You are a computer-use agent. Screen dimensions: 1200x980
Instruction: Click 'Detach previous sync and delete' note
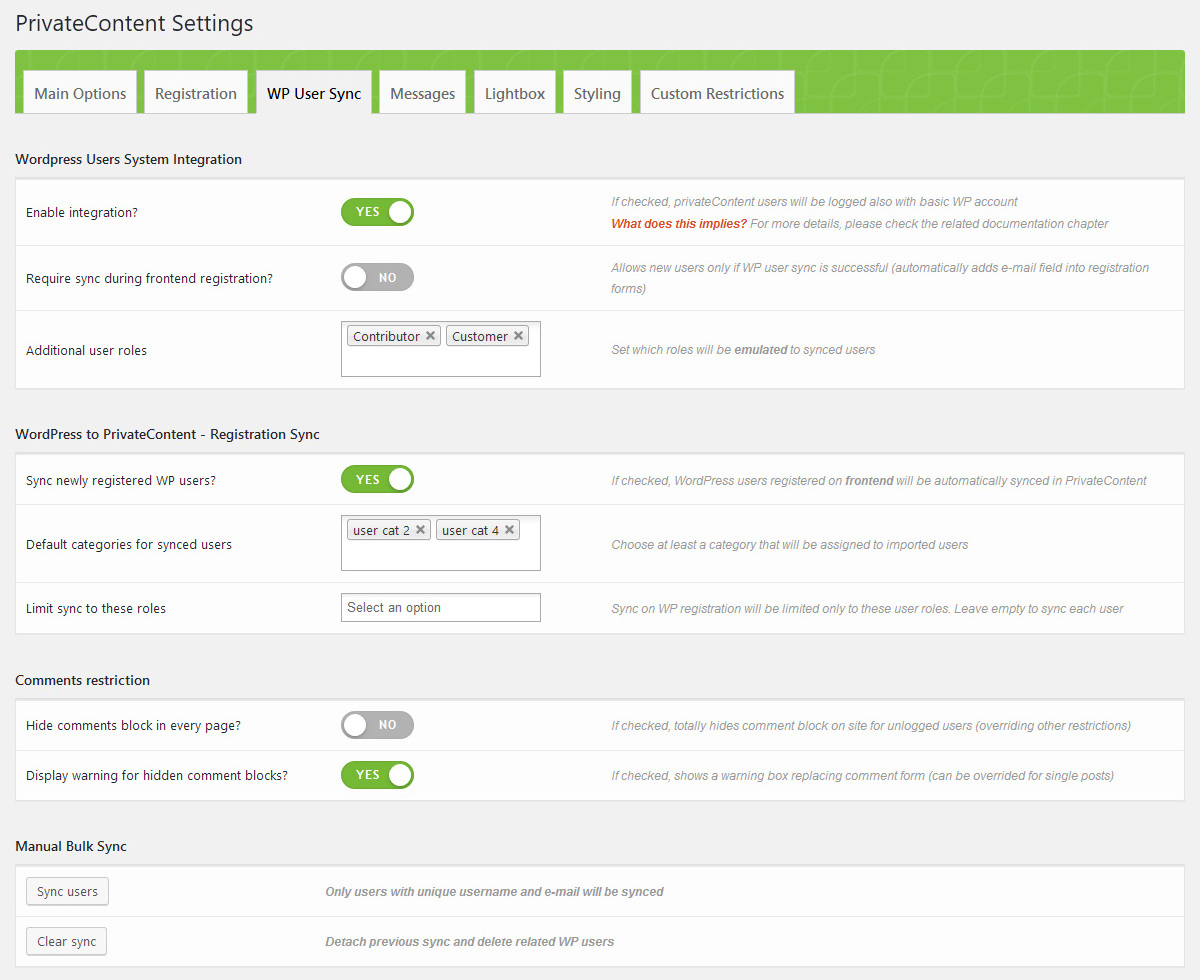coord(470,941)
